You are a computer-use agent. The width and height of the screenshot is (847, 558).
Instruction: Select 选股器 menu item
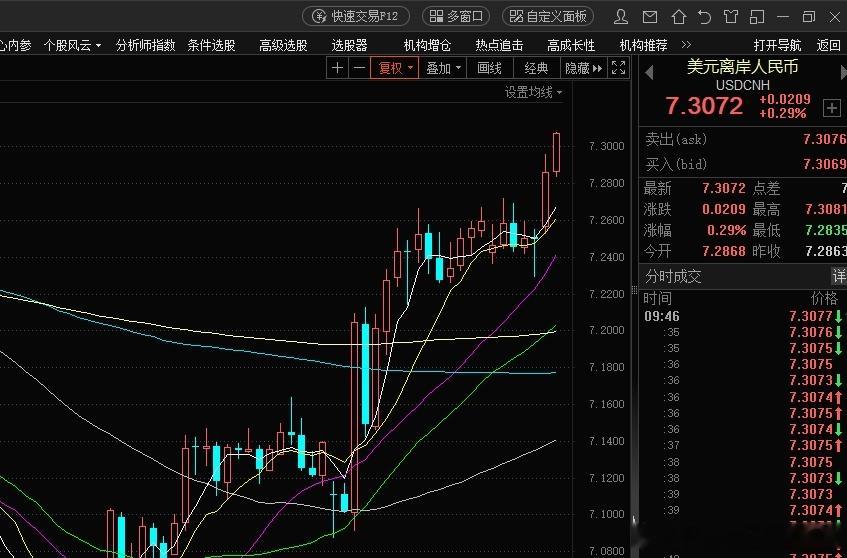click(349, 45)
